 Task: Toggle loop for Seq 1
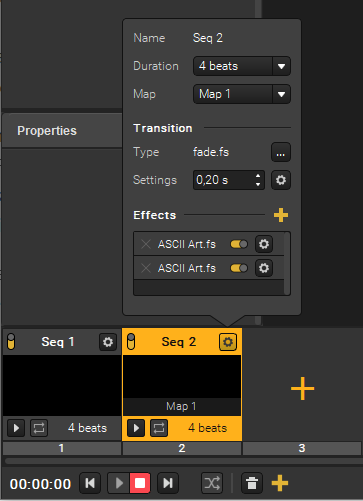point(39,428)
